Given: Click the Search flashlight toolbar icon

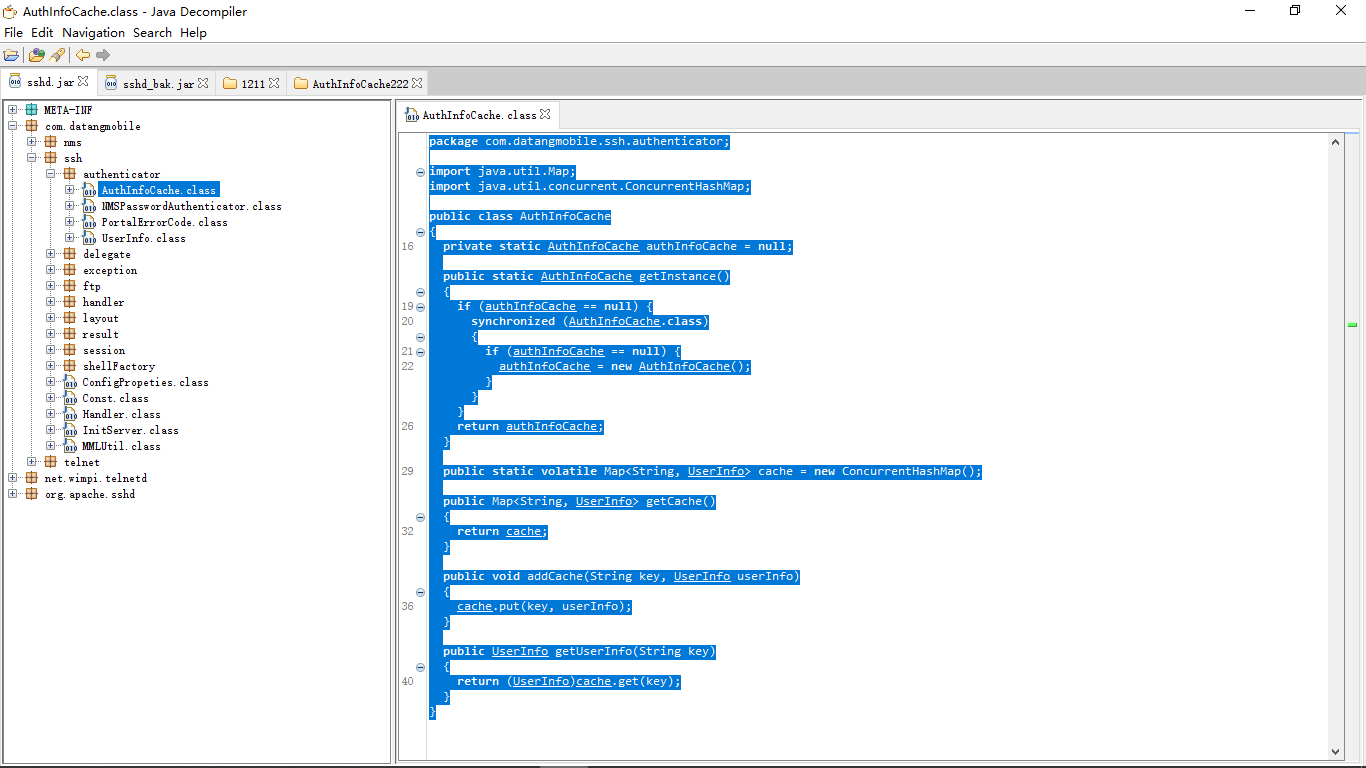Looking at the screenshot, I should (57, 55).
